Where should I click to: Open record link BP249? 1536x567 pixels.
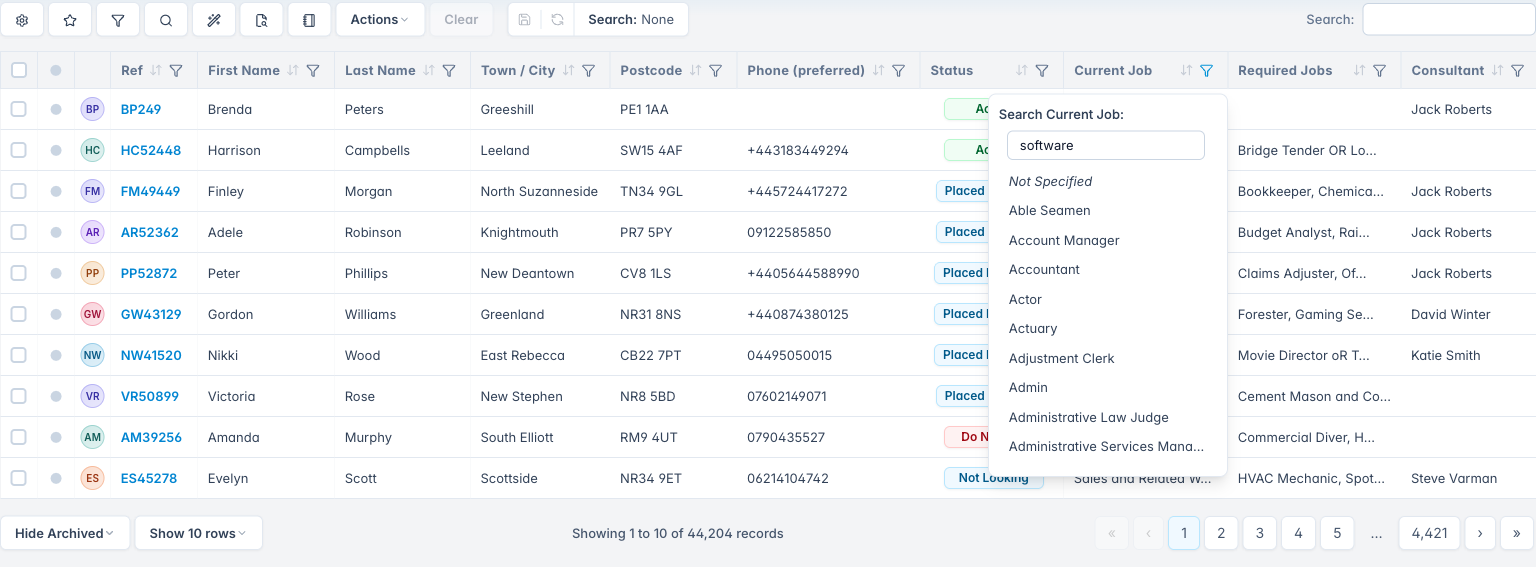tap(141, 109)
